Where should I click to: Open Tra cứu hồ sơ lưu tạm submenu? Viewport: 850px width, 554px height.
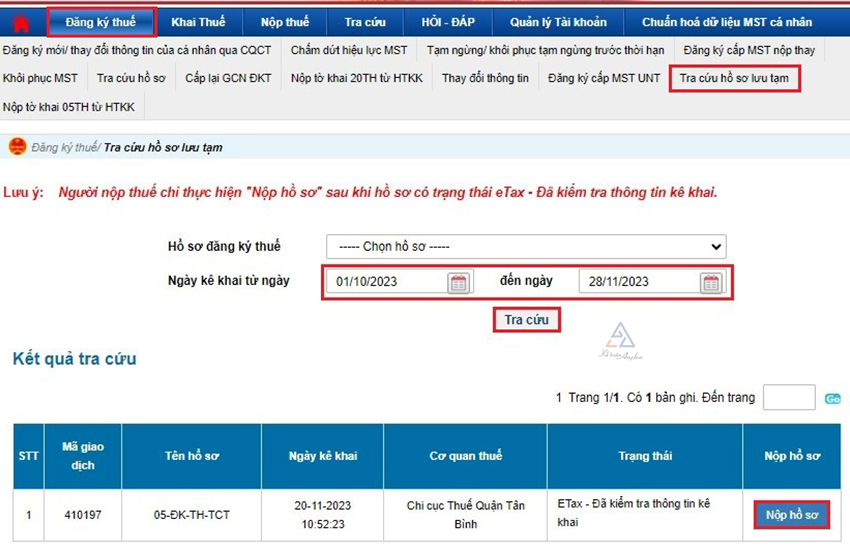tap(734, 78)
